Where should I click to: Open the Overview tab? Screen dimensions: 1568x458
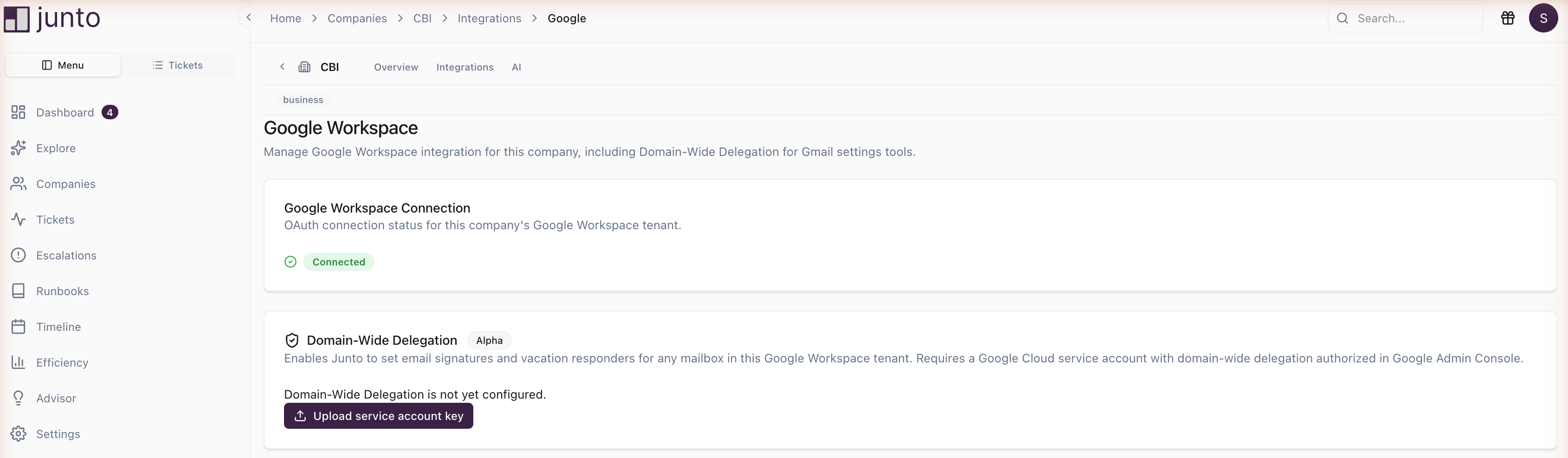(x=396, y=67)
